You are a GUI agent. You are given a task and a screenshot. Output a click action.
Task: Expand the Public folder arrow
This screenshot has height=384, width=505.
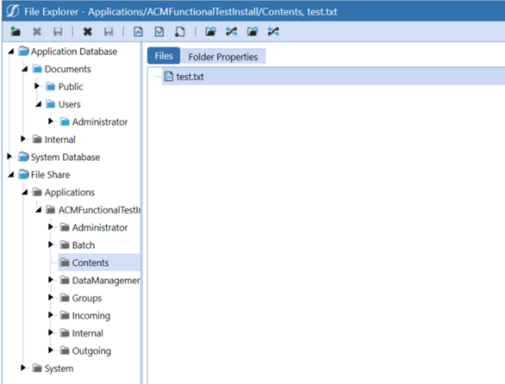tap(37, 86)
